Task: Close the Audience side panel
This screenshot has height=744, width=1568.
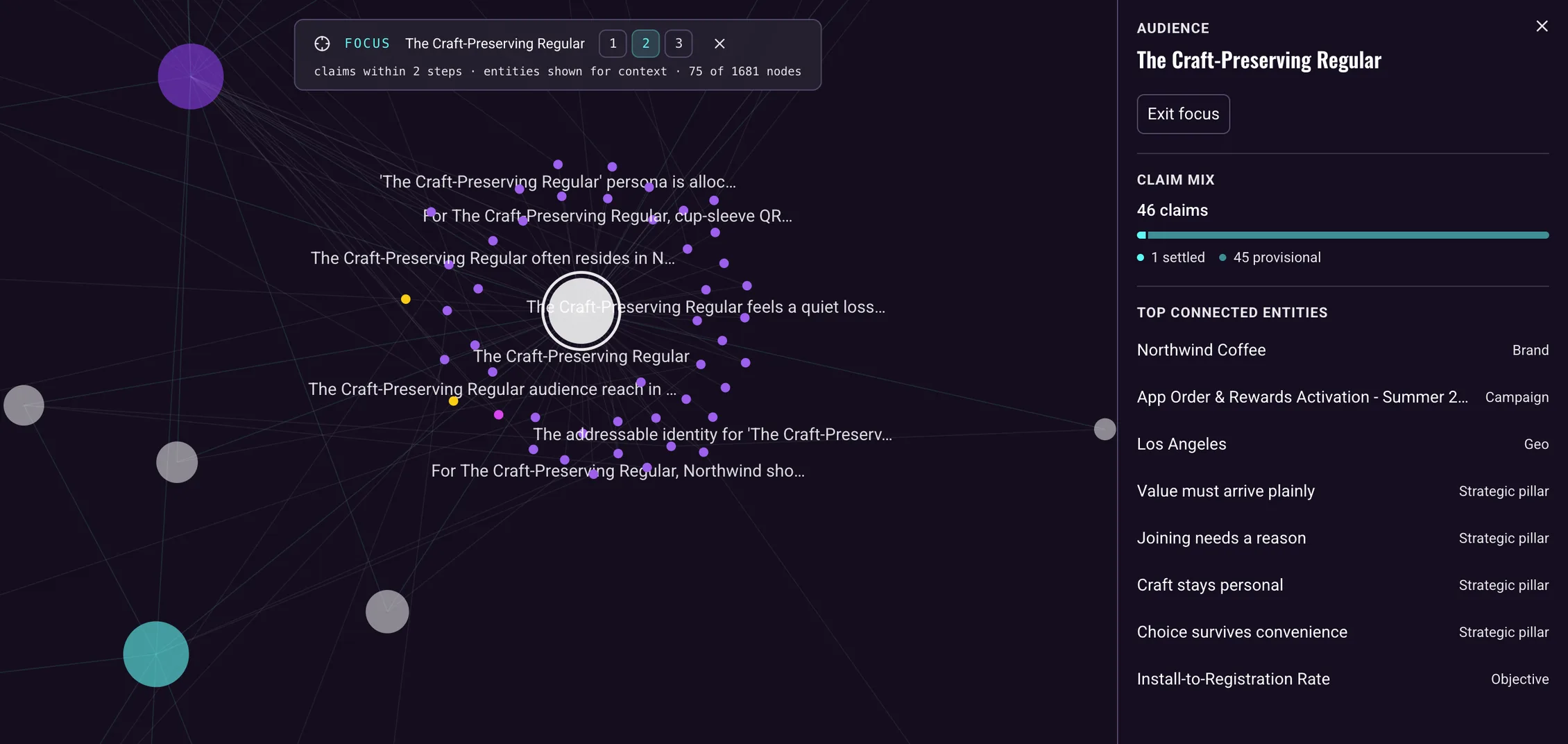Action: 1542,26
